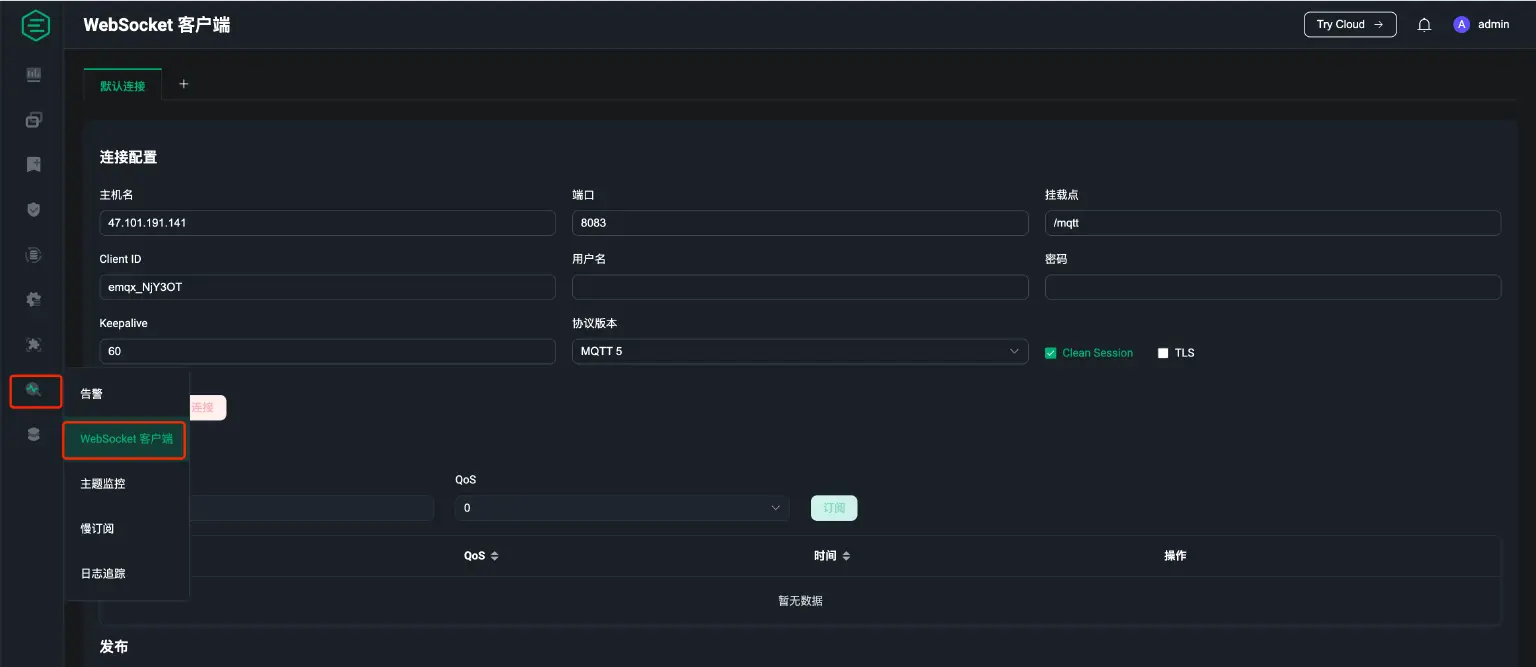1536x667 pixels.
Task: Open the connections icon in sidebar
Action: coord(33,119)
